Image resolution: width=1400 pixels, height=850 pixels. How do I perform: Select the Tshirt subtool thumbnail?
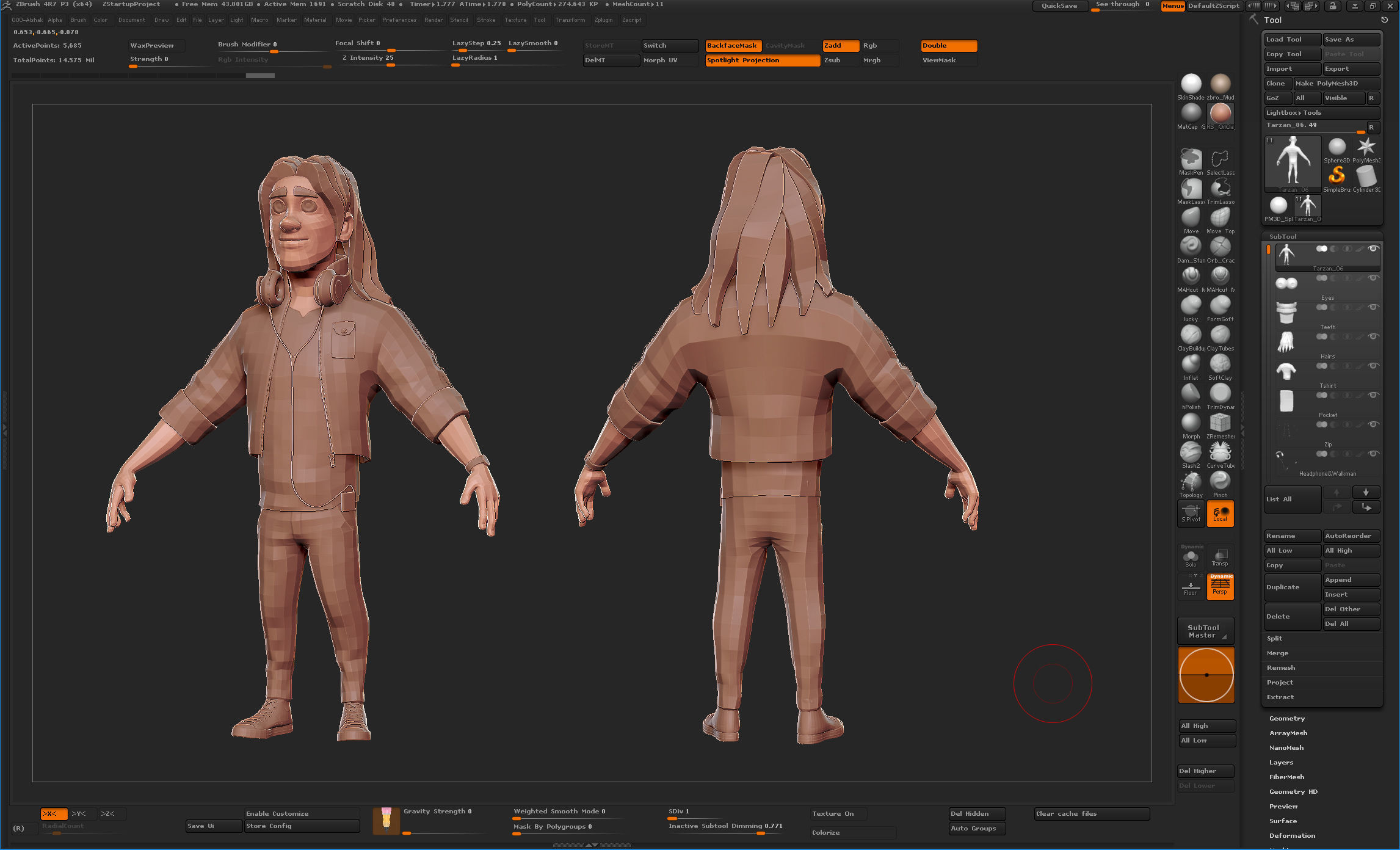point(1286,371)
